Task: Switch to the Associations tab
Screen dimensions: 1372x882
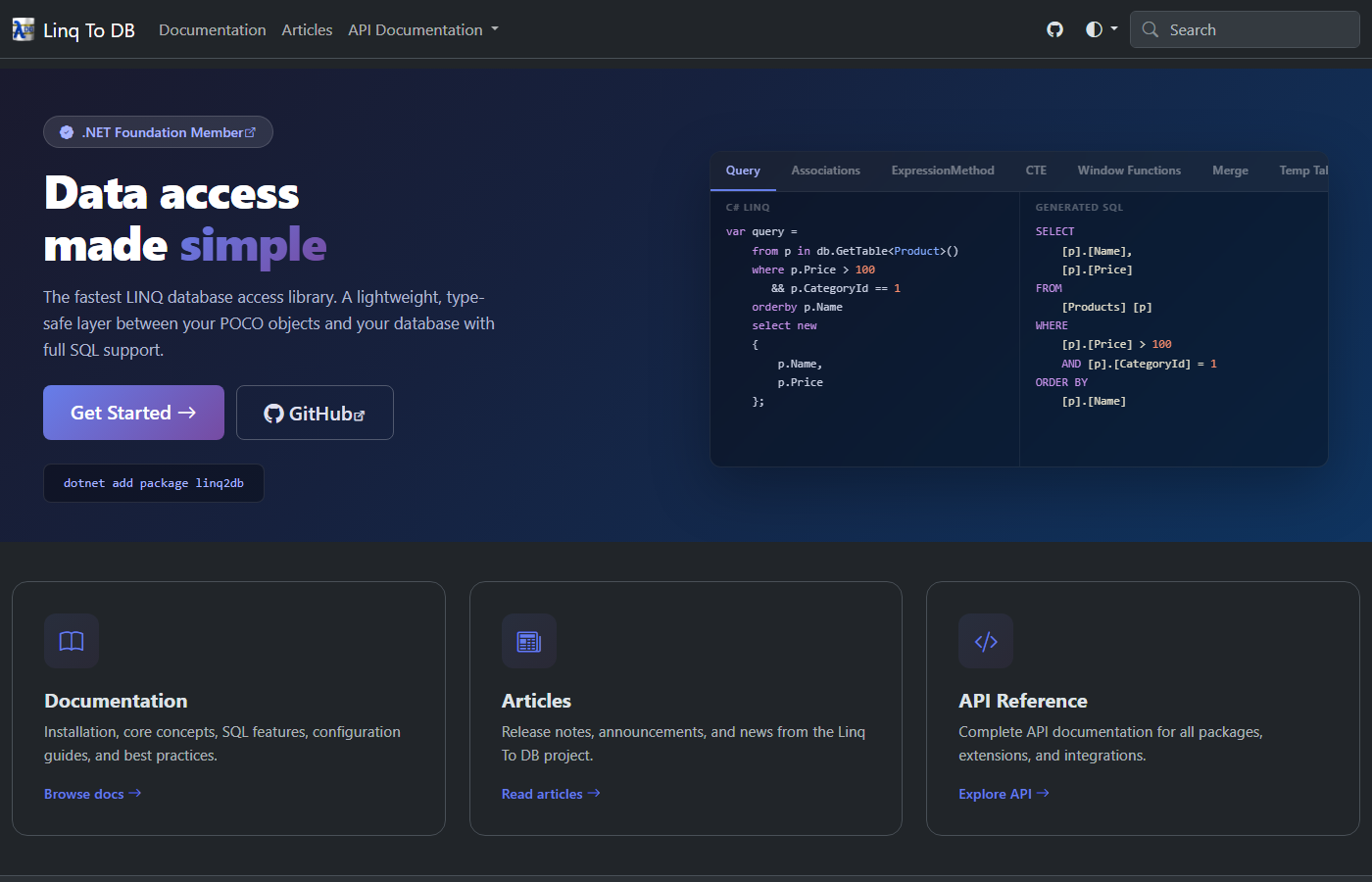Action: tap(826, 171)
